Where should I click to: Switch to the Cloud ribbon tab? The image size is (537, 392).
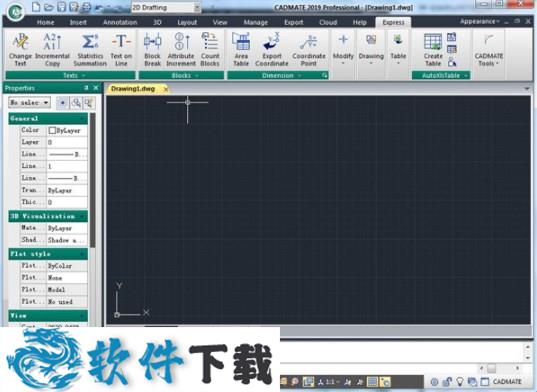click(x=328, y=22)
